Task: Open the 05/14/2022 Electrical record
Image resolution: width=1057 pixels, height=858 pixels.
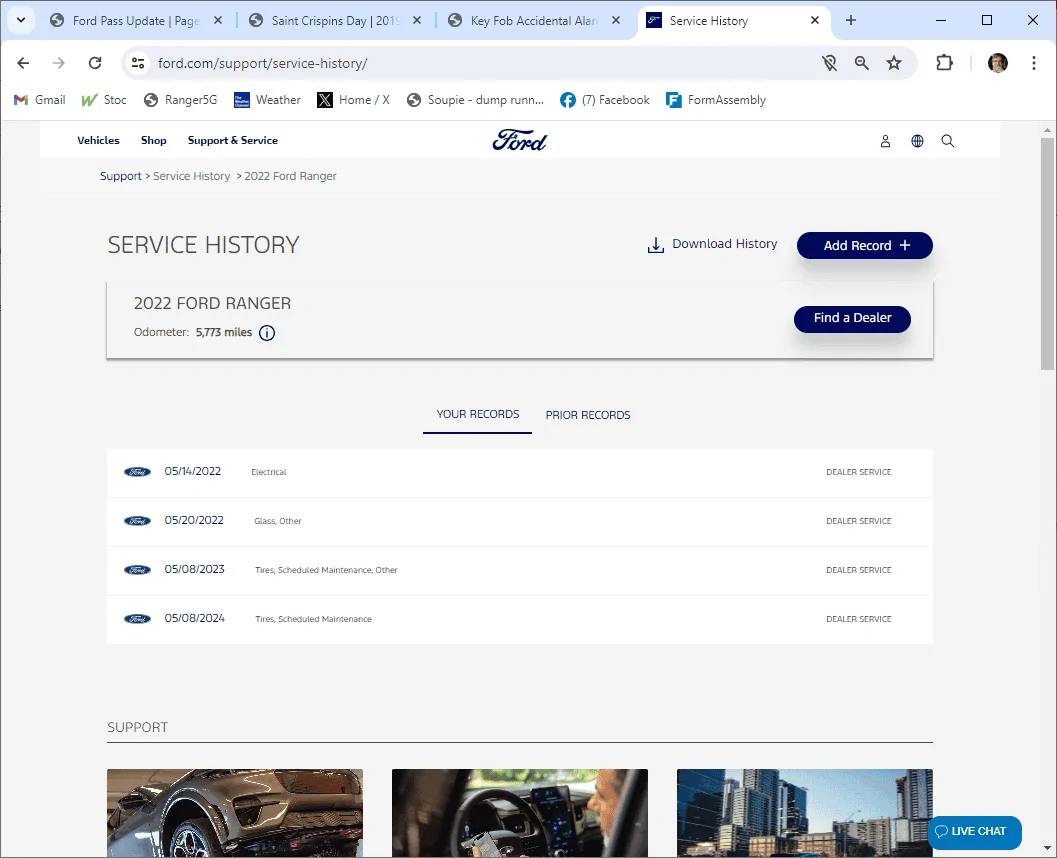Action: point(520,472)
